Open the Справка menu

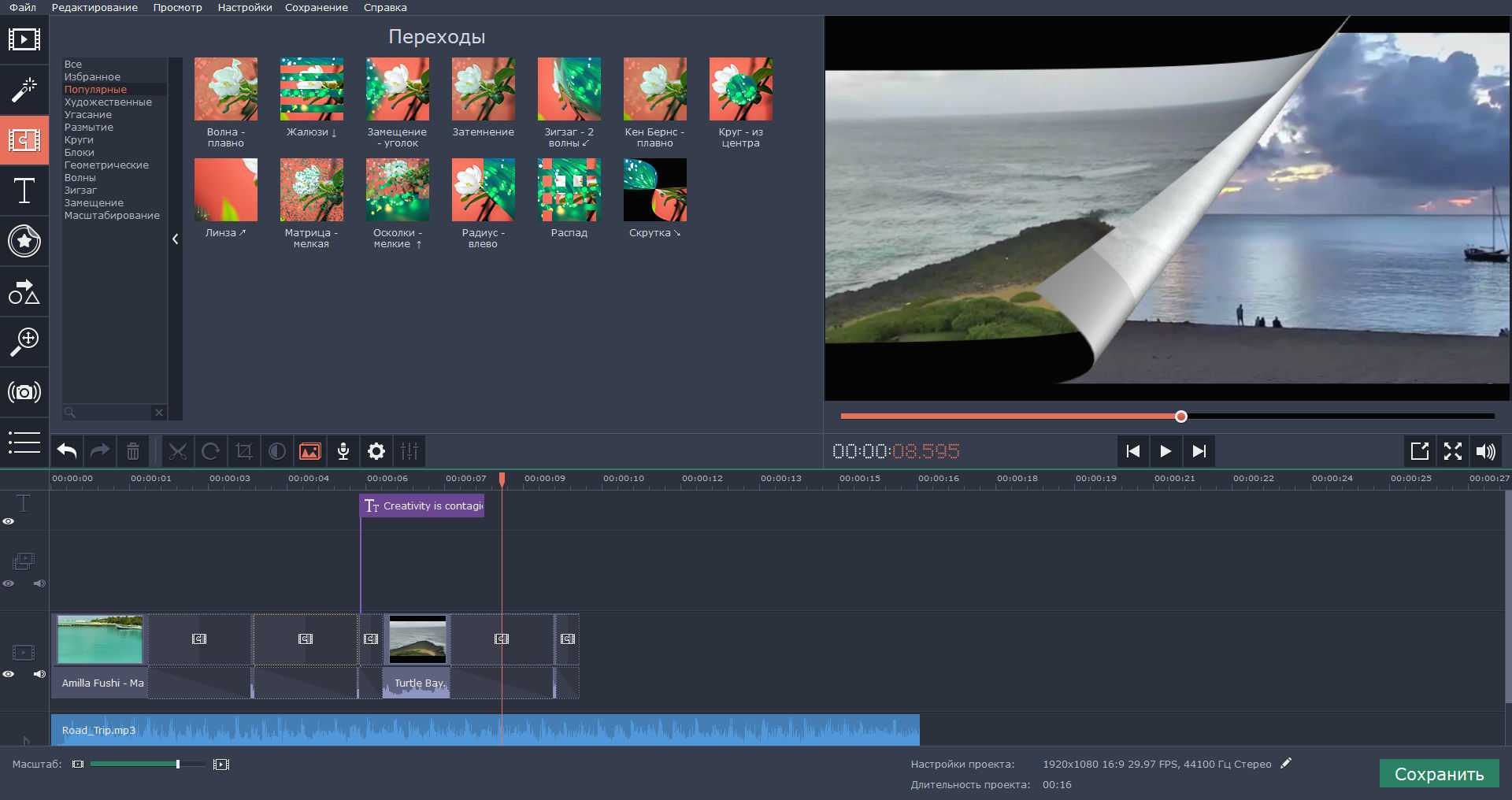385,7
